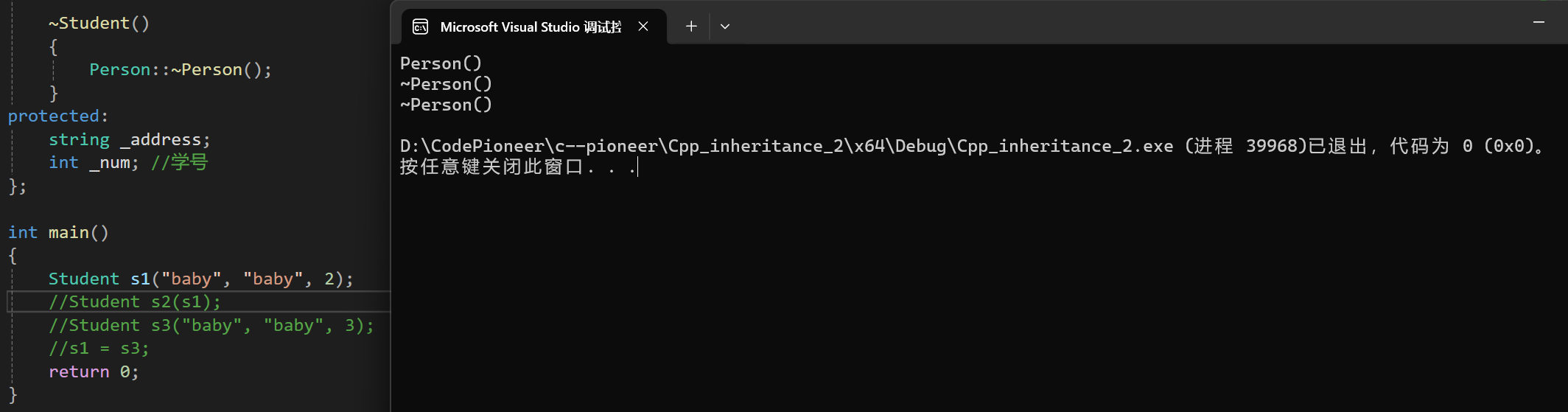Place the cursor on the return 0; line
This screenshot has width=1568, height=412.
[x=94, y=371]
